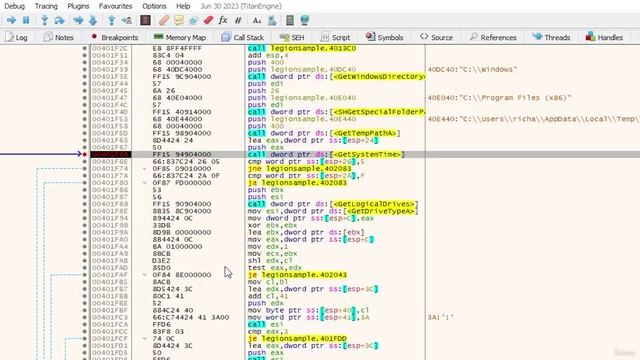
Task: Toggle breakpoint bullet at address 00401F88
Action: click(x=84, y=204)
